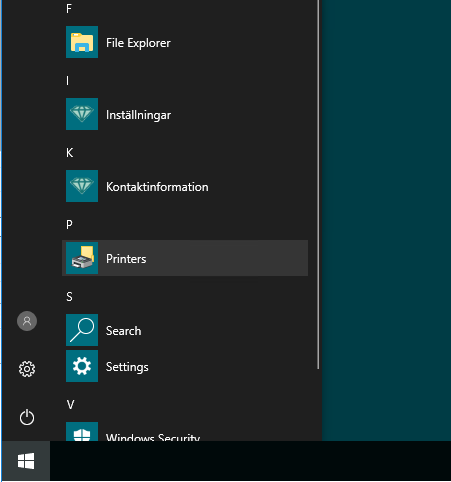
Task: Click the Kontaktinformation diamond icon
Action: click(82, 186)
